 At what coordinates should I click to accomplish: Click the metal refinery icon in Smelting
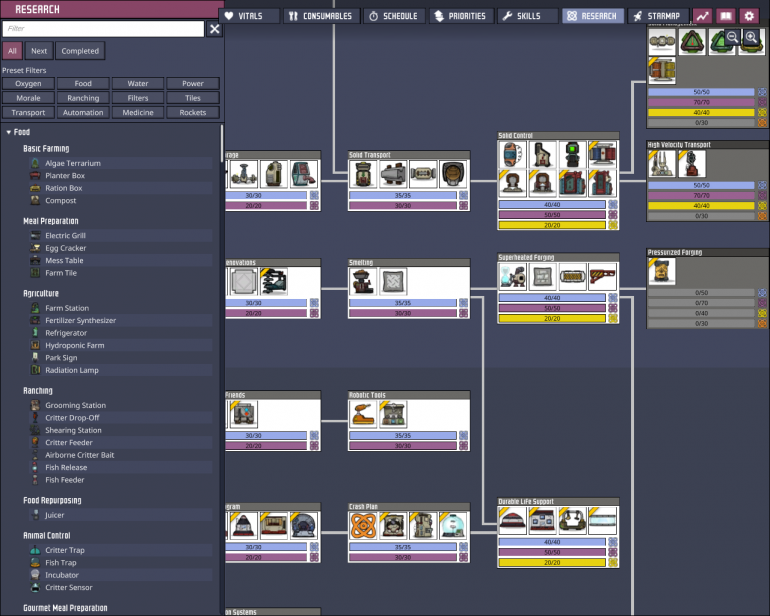[x=363, y=281]
